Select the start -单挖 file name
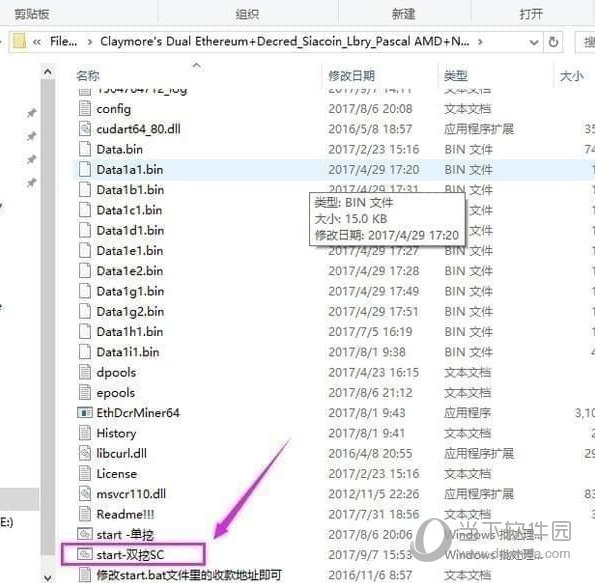 pos(125,535)
